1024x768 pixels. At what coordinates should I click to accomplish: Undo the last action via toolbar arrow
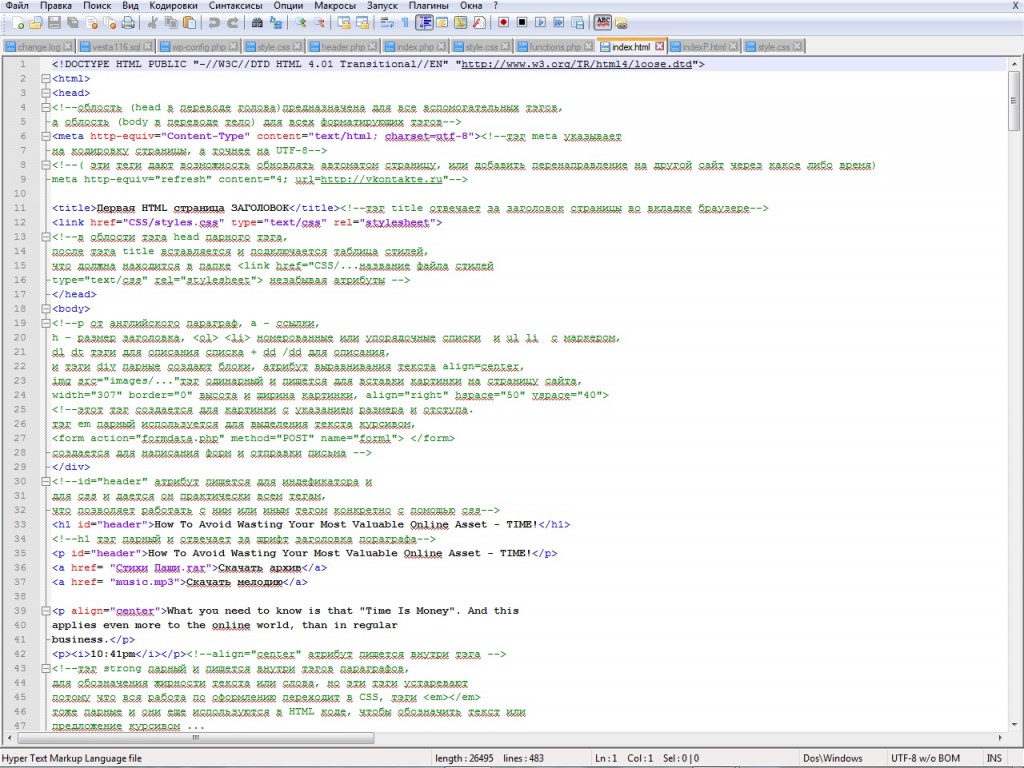pos(214,23)
